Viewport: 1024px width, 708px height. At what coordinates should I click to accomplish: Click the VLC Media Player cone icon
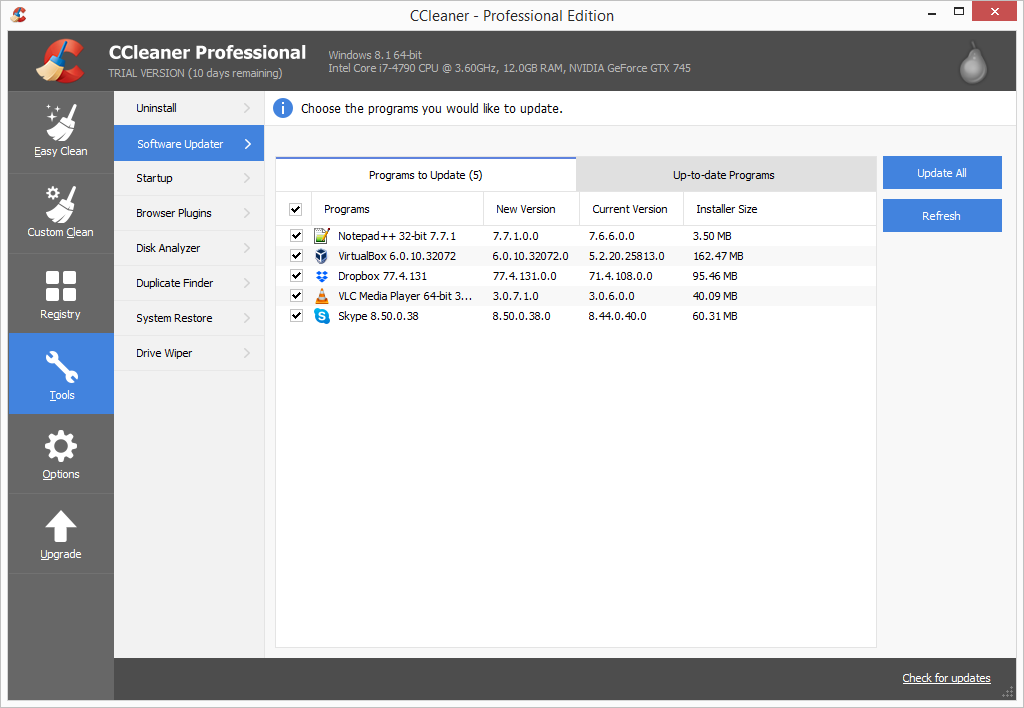click(x=322, y=295)
